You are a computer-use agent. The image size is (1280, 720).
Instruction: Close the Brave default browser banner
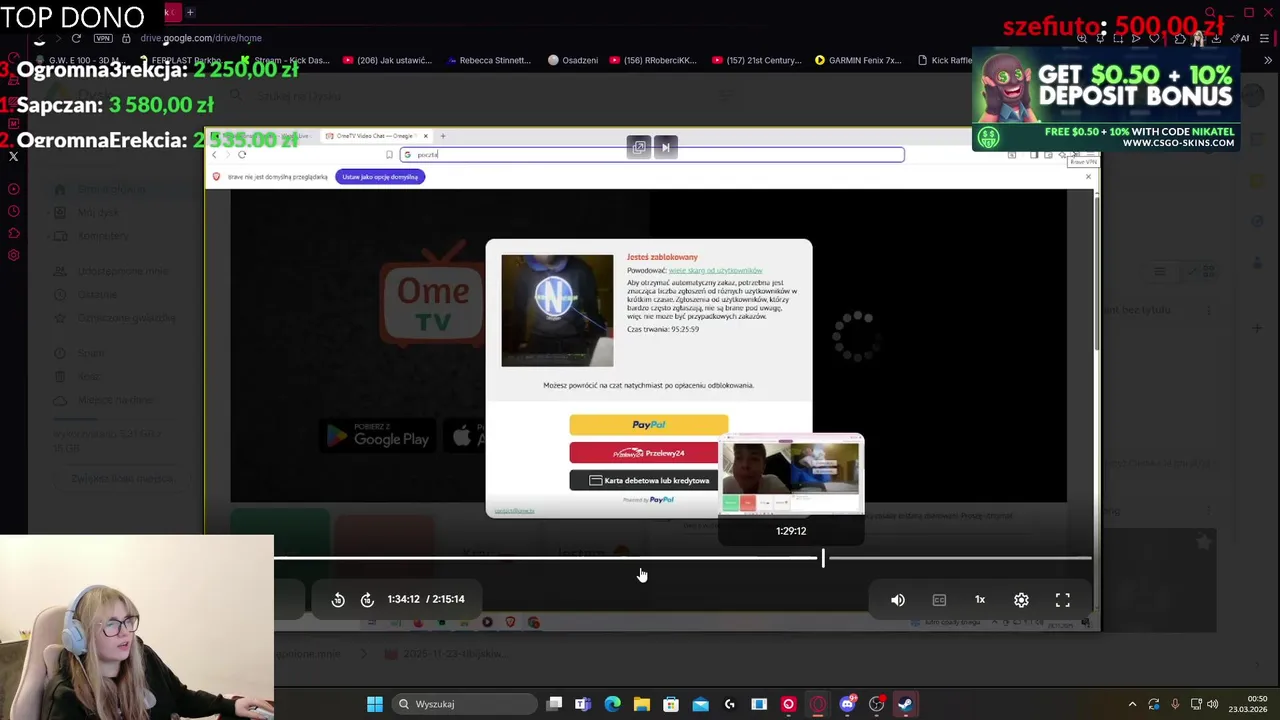tap(1088, 177)
